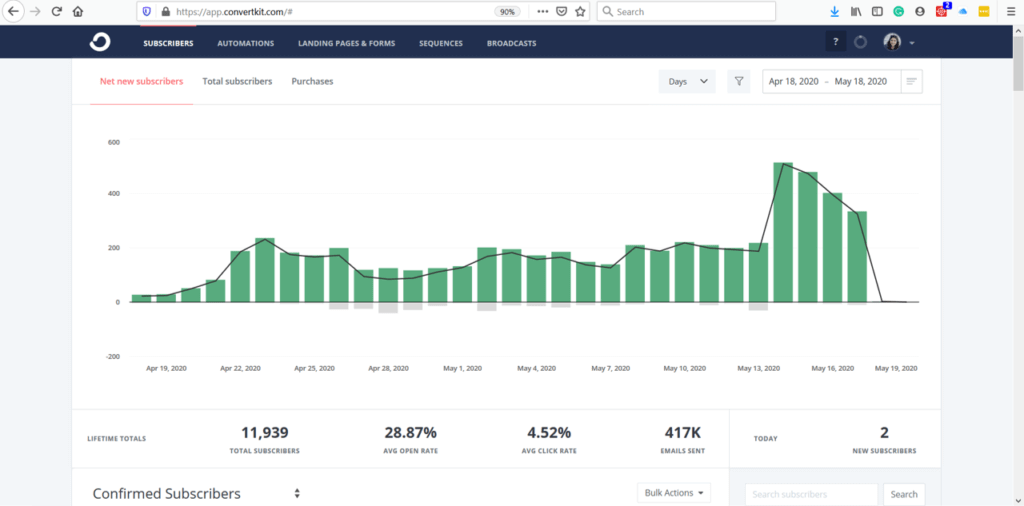Open the help question mark icon
The width and height of the screenshot is (1024, 506).
tap(835, 42)
